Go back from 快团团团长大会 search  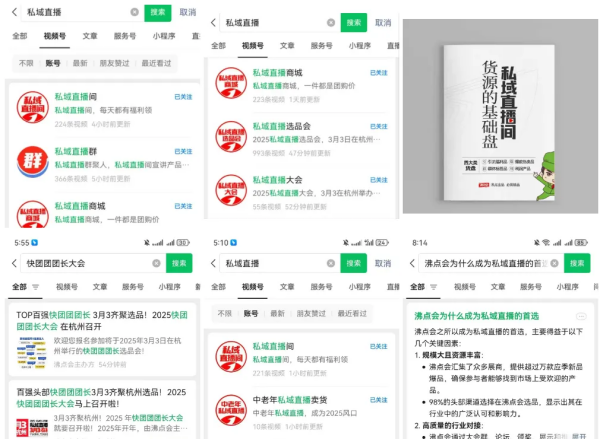click(11, 263)
